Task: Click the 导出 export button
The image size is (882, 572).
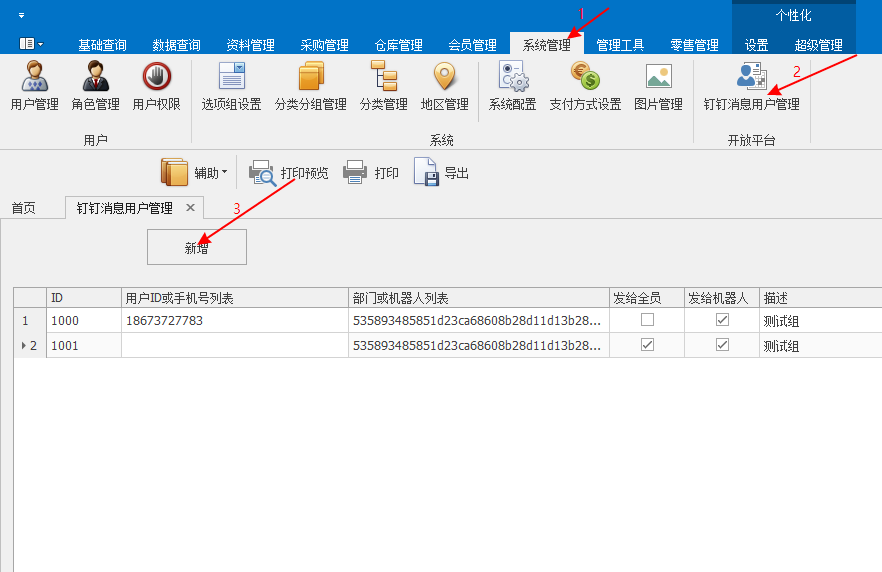Action: pyautogui.click(x=441, y=173)
